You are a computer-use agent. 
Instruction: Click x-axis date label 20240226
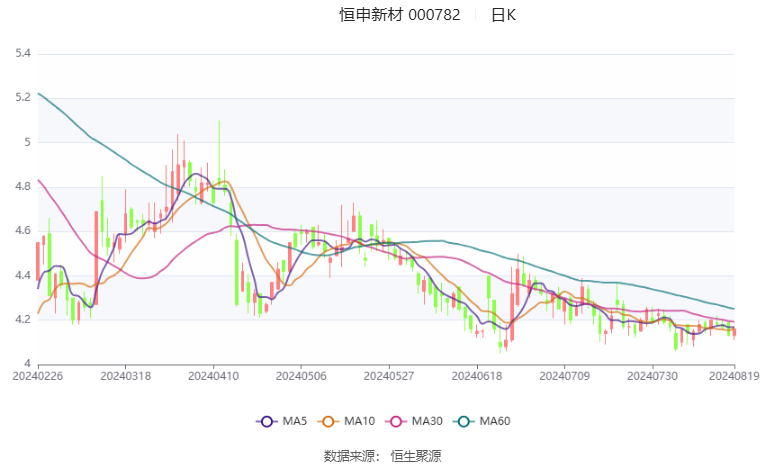(x=38, y=376)
